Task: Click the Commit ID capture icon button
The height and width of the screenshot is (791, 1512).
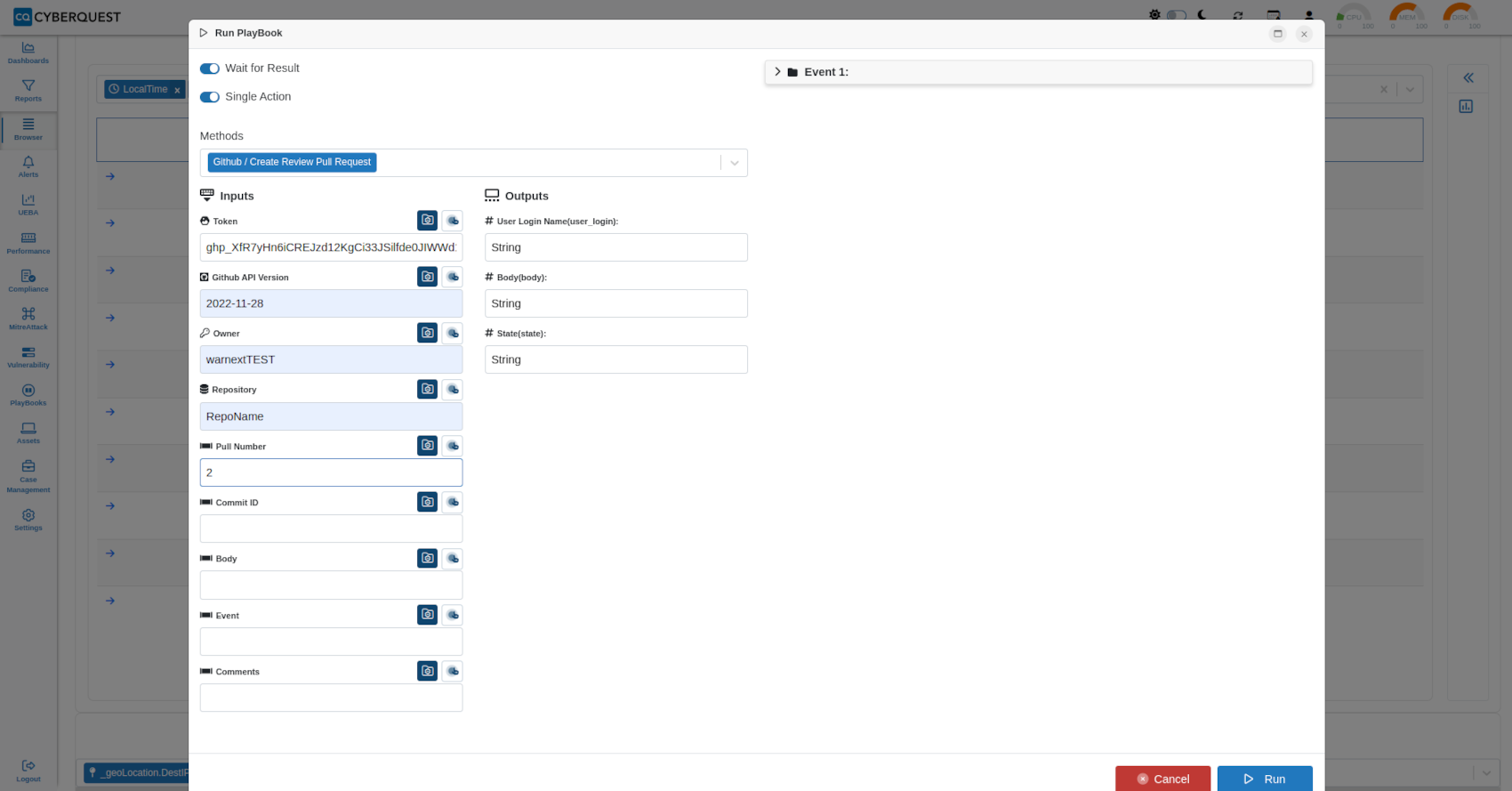Action: [428, 502]
